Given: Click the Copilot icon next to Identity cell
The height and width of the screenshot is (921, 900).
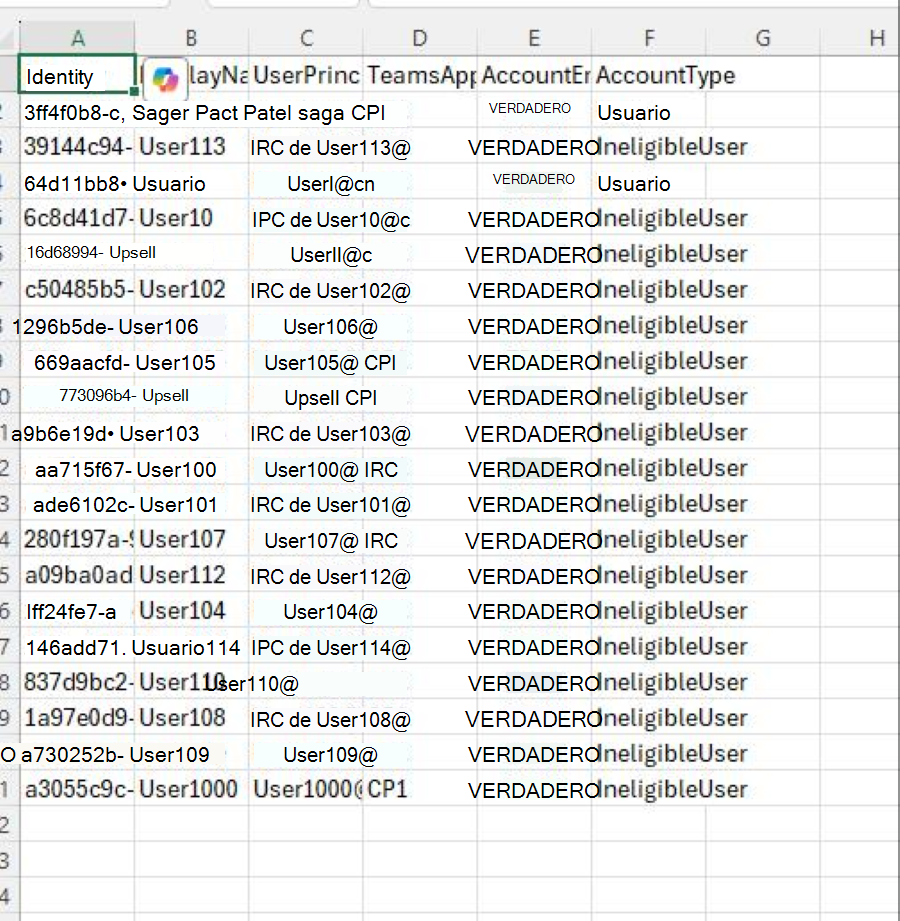Looking at the screenshot, I should 166,78.
